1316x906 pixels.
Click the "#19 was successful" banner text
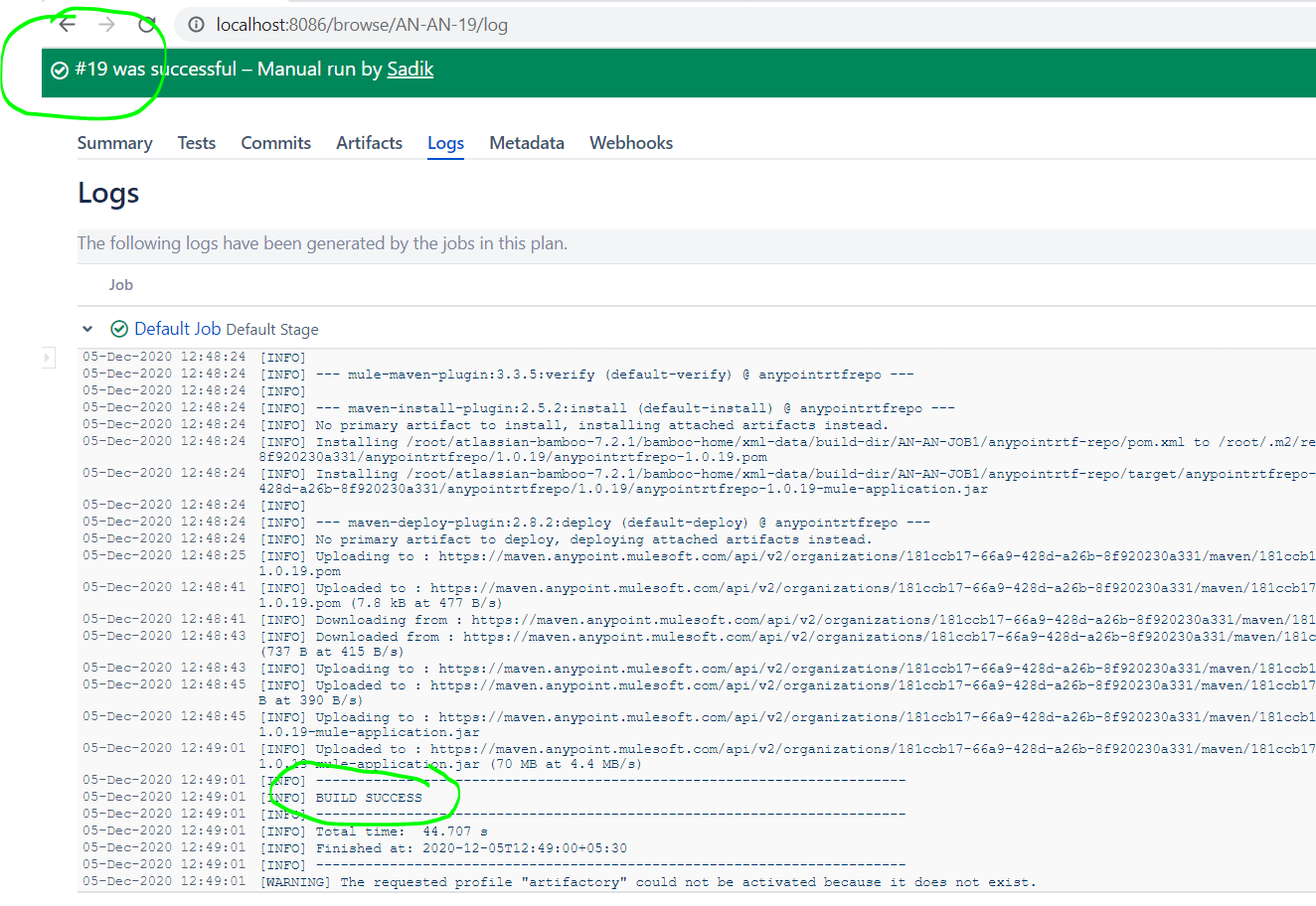coord(156,70)
